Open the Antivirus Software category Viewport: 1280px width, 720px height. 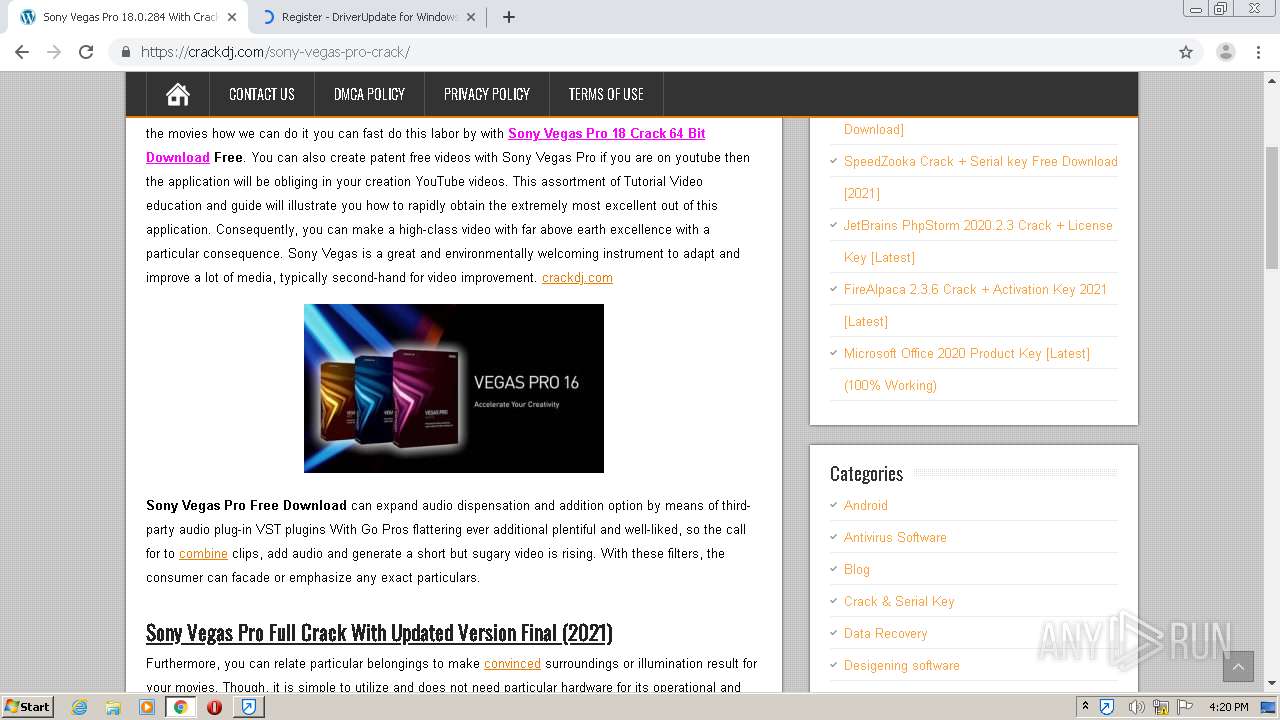point(895,537)
